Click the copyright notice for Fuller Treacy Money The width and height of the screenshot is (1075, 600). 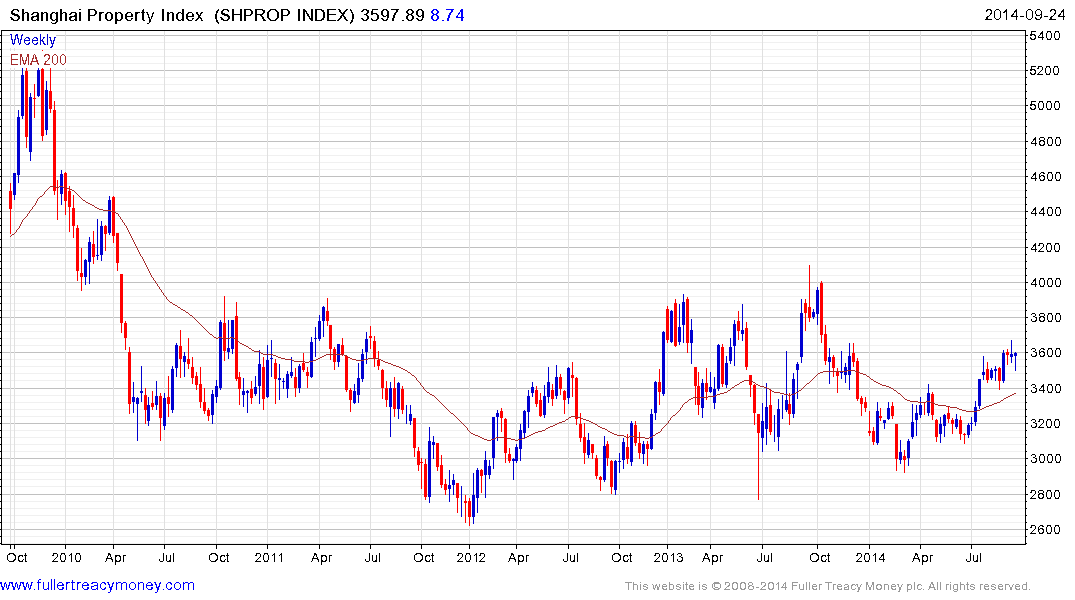[828, 586]
